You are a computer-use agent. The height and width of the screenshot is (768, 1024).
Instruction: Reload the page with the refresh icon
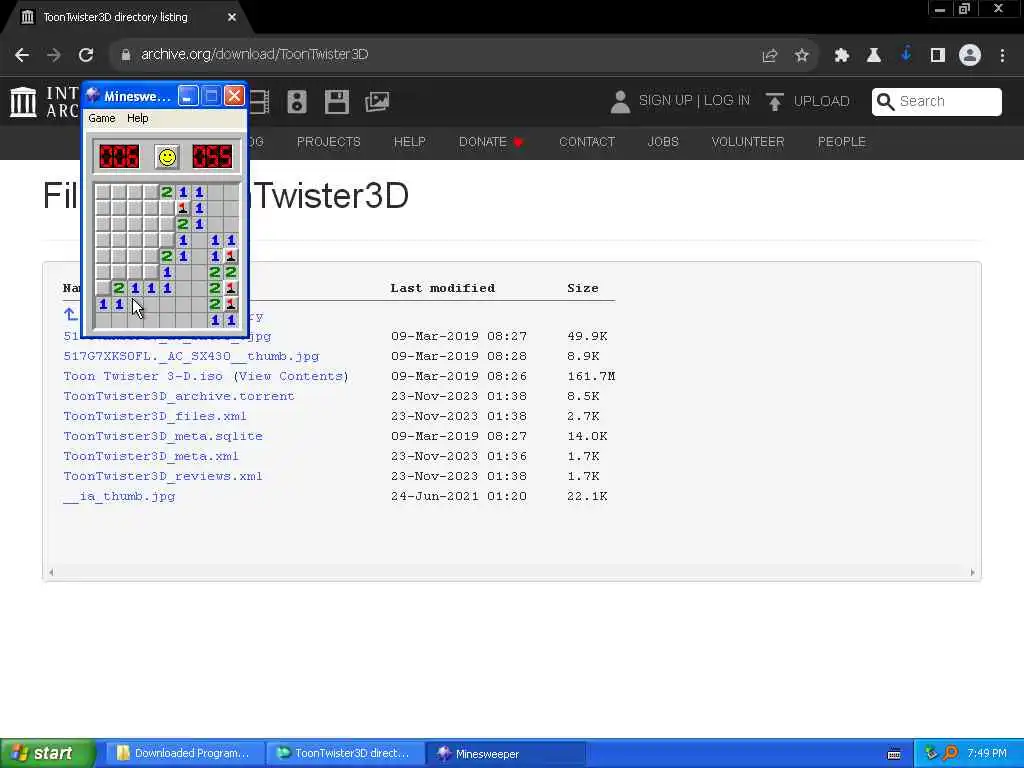click(86, 55)
